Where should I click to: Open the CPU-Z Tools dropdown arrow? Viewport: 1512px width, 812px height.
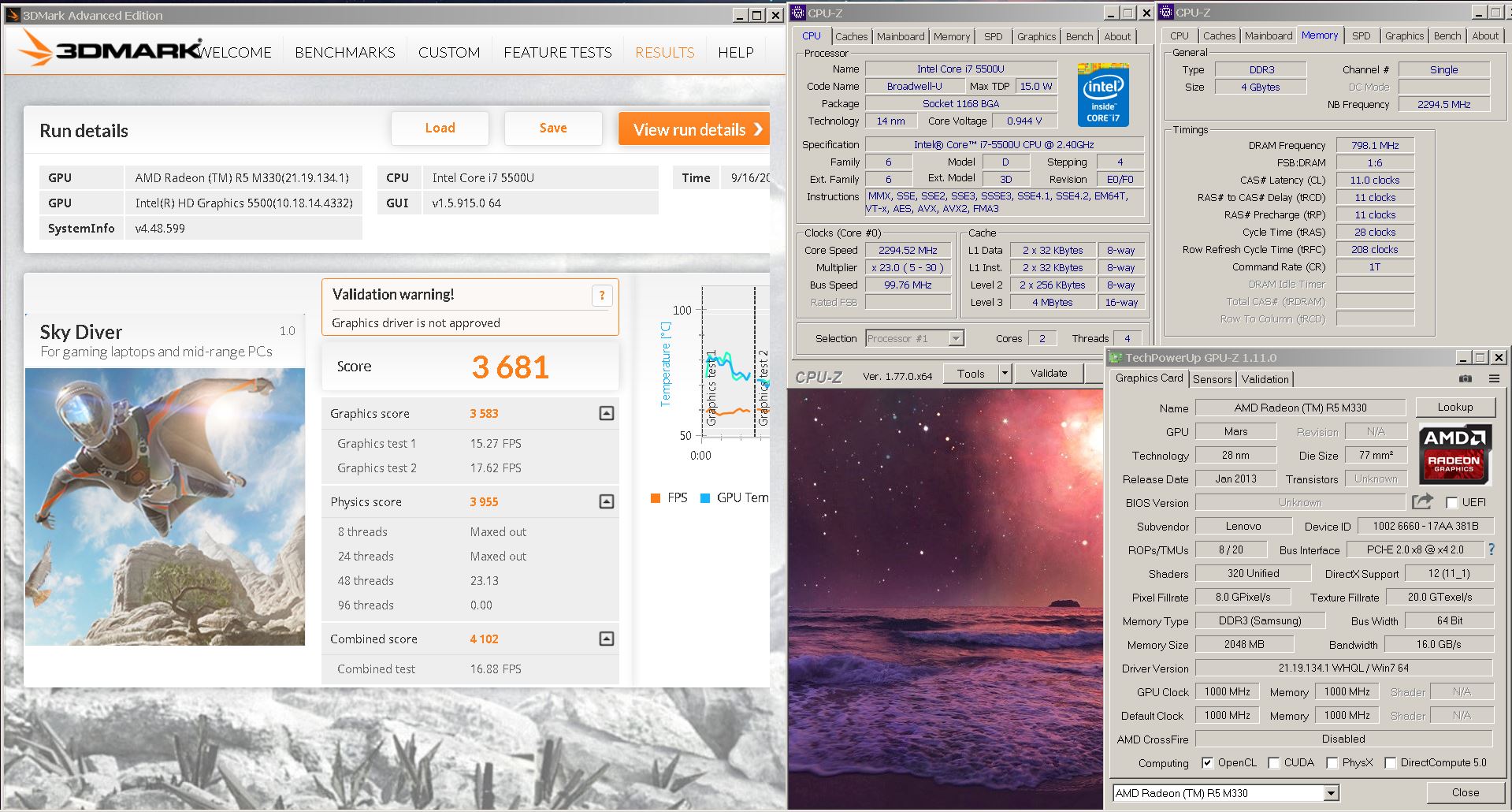point(1005,374)
